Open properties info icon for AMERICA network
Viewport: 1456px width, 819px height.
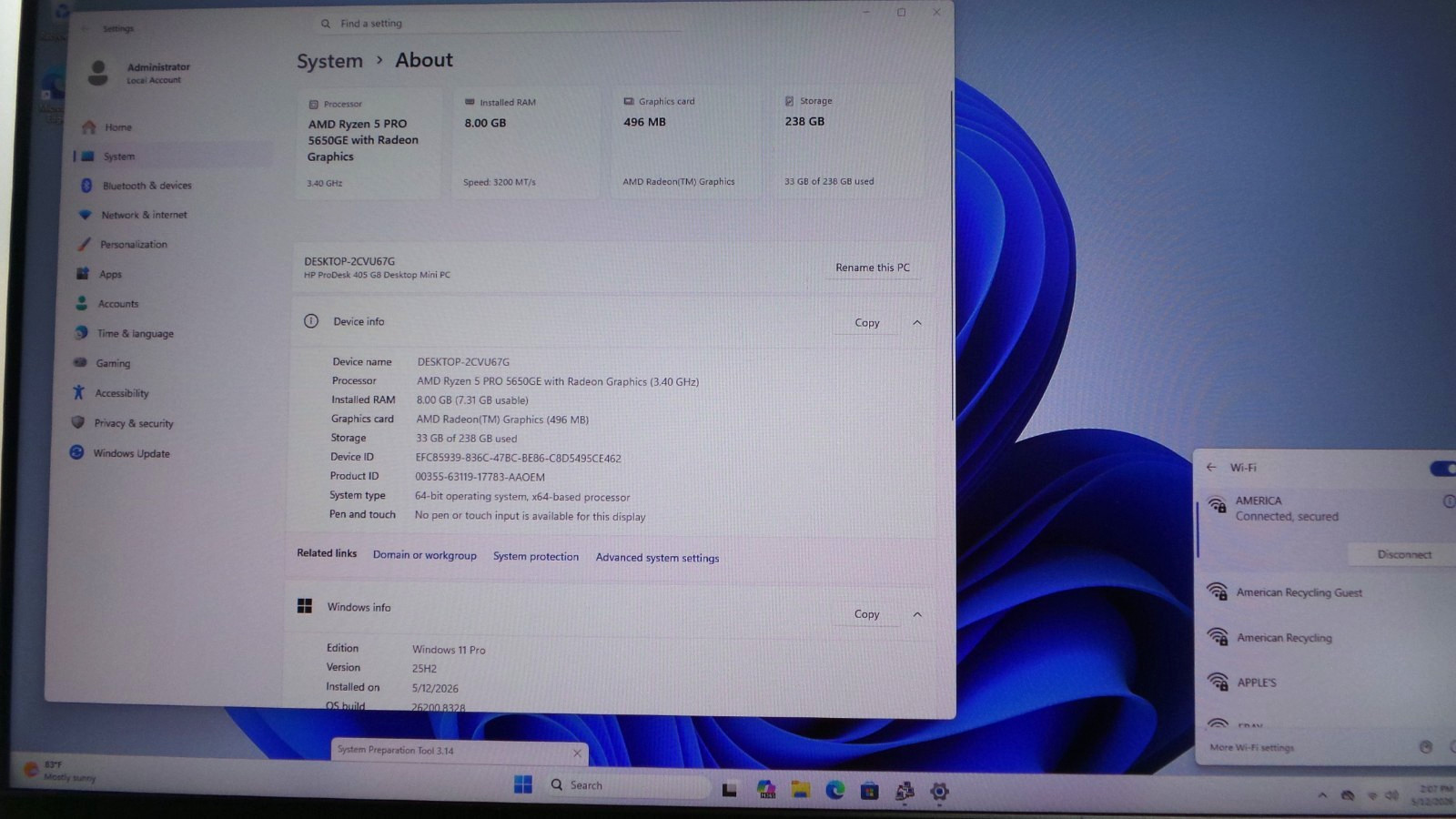coord(1449,501)
